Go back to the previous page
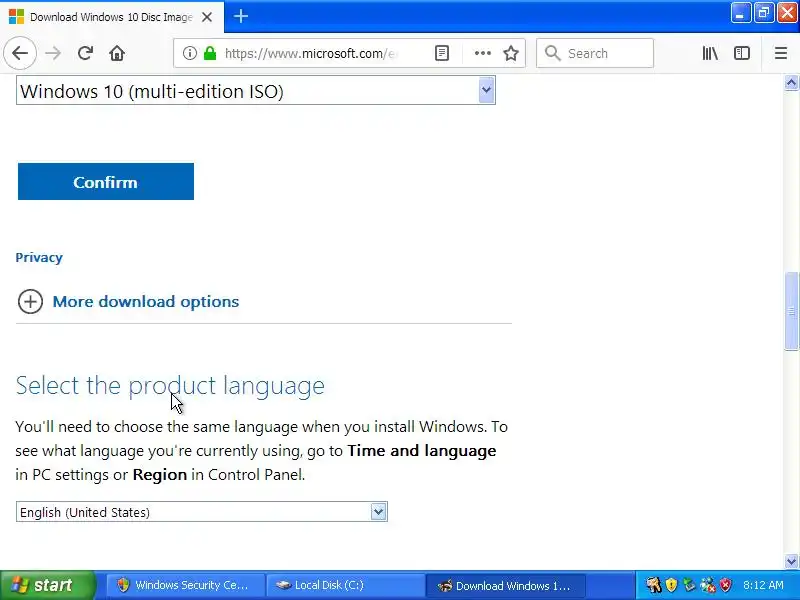800x600 pixels. click(x=20, y=53)
